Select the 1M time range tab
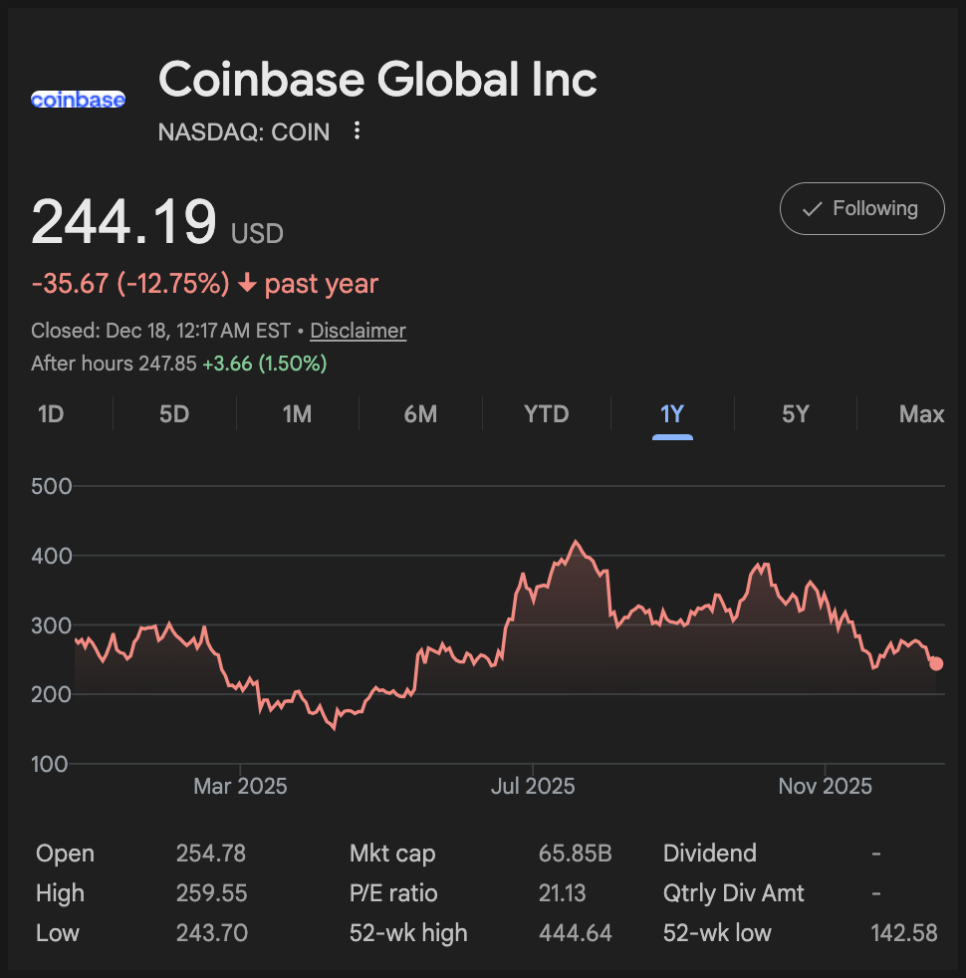 (x=297, y=414)
